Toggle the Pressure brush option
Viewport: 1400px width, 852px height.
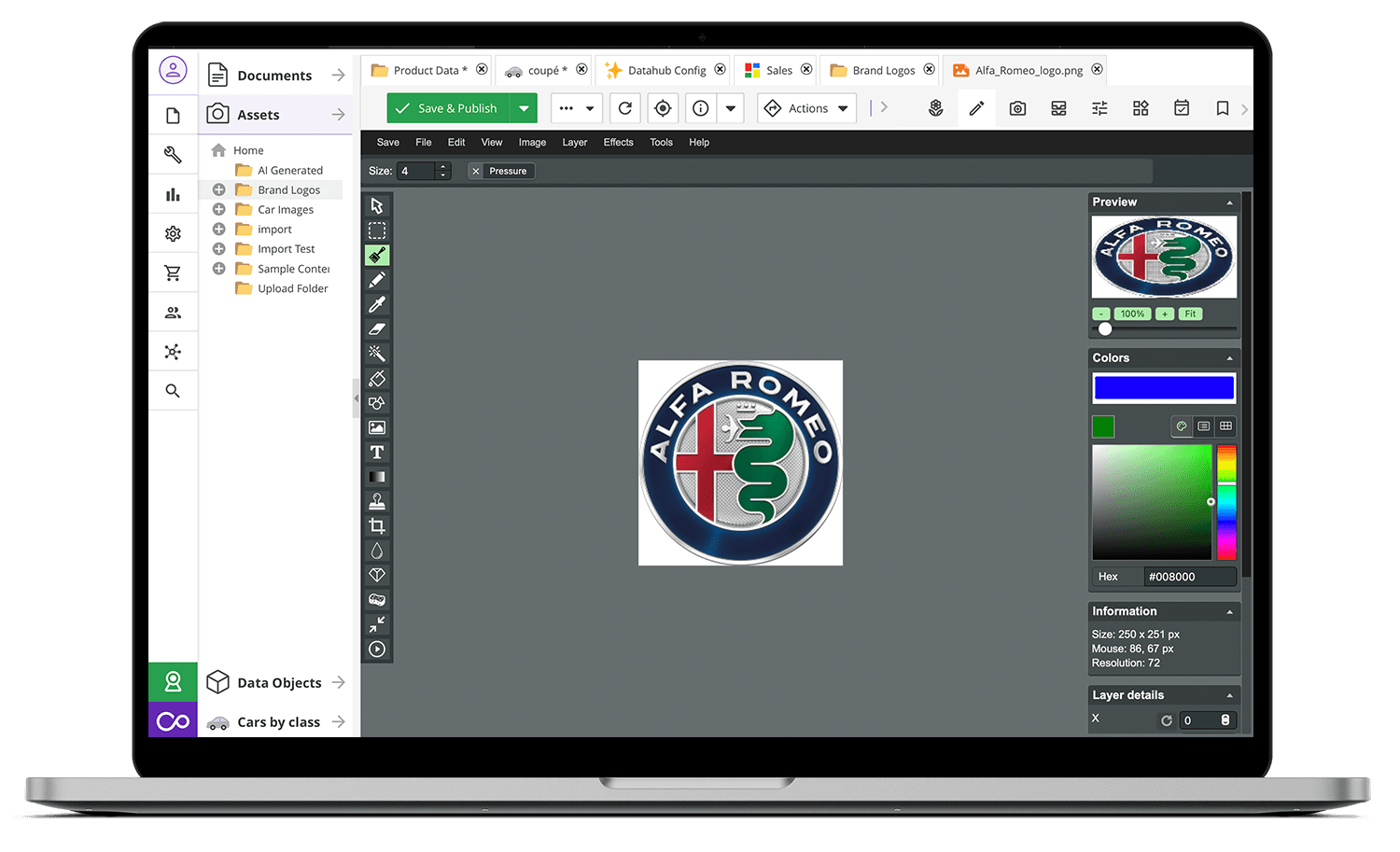pyautogui.click(x=501, y=171)
